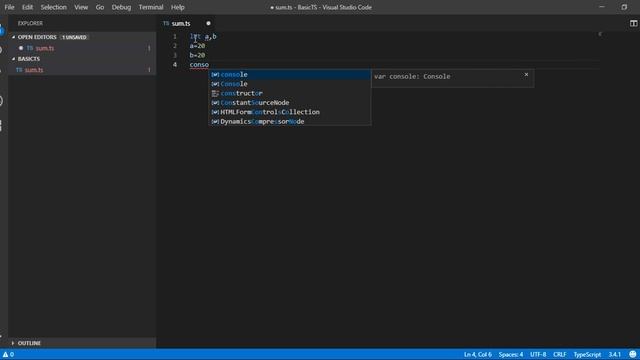640x360 pixels.
Task: Open the feedback smiley in status bar
Action: (x=633, y=354)
